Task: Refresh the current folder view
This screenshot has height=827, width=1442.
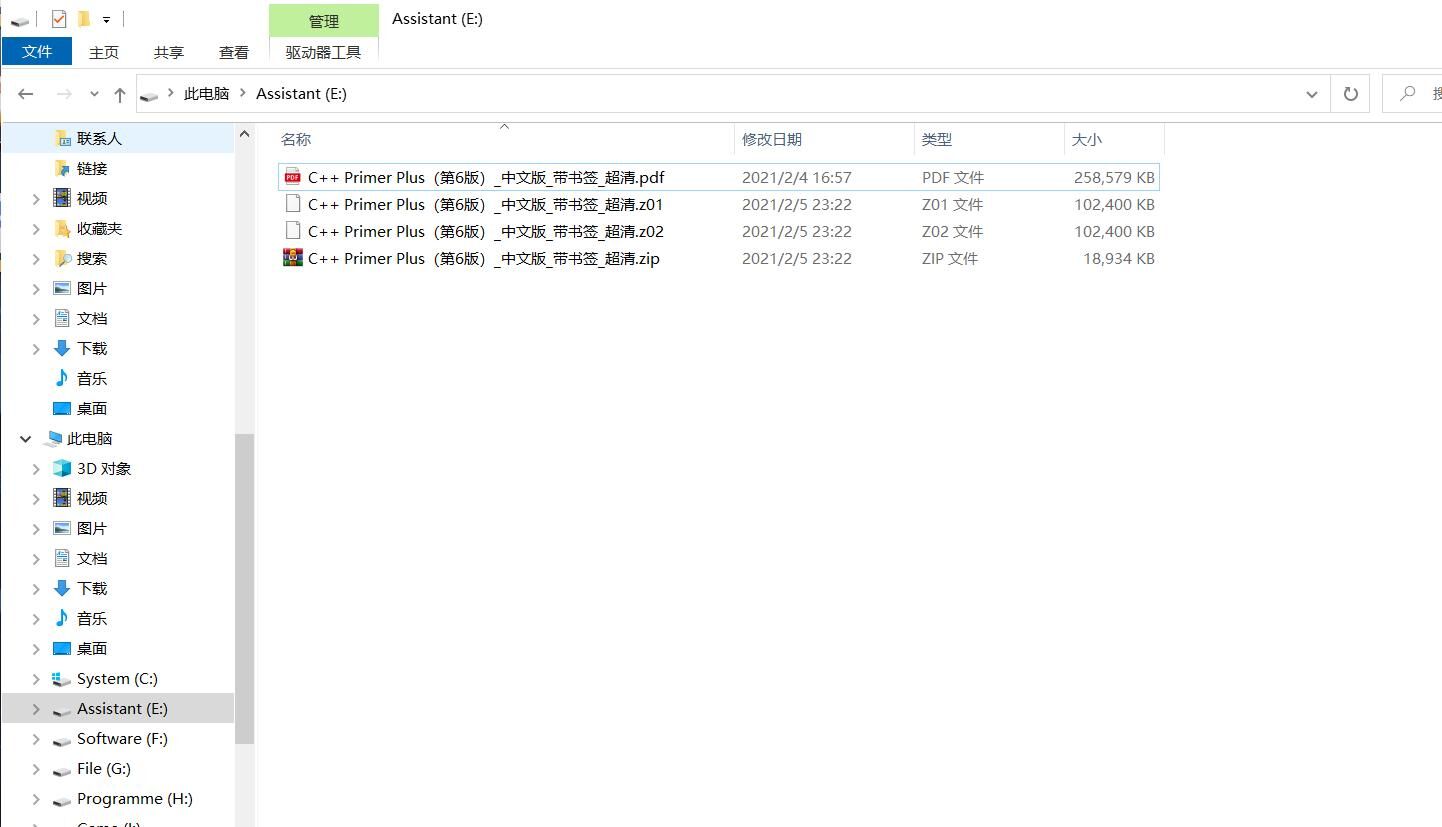Action: (1350, 94)
